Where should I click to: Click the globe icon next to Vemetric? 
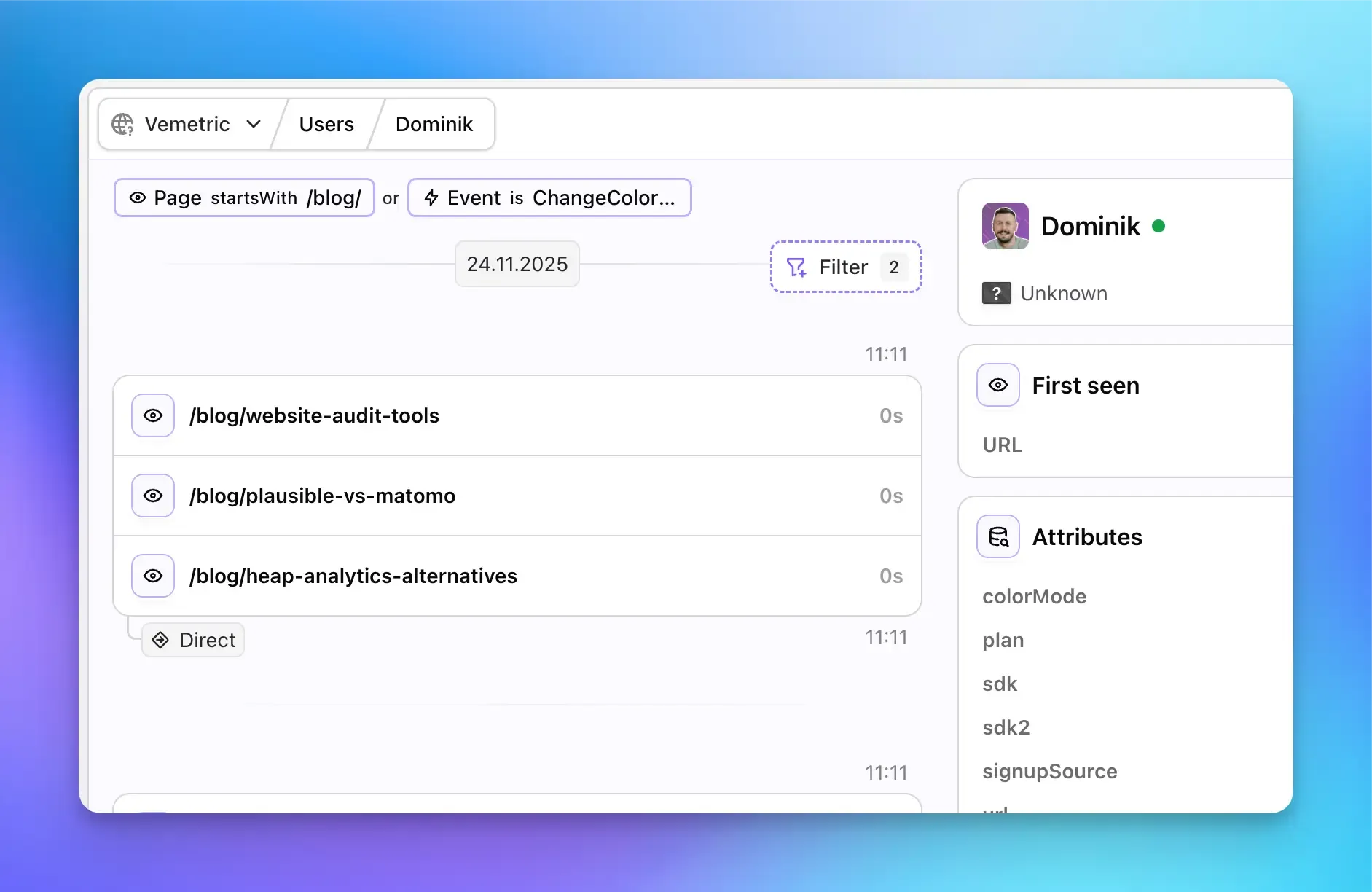click(123, 124)
